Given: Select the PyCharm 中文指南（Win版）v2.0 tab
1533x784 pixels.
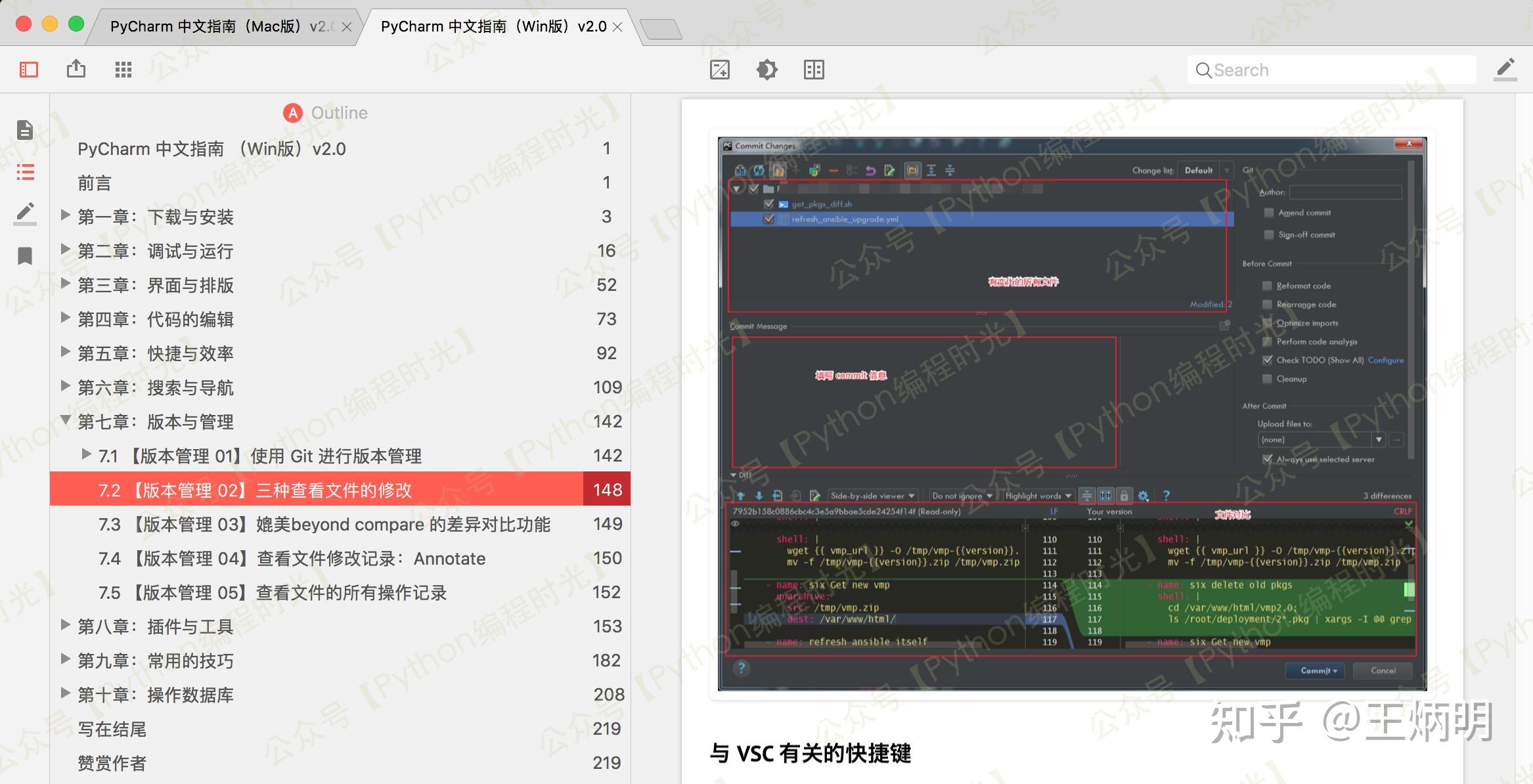Looking at the screenshot, I should click(493, 26).
